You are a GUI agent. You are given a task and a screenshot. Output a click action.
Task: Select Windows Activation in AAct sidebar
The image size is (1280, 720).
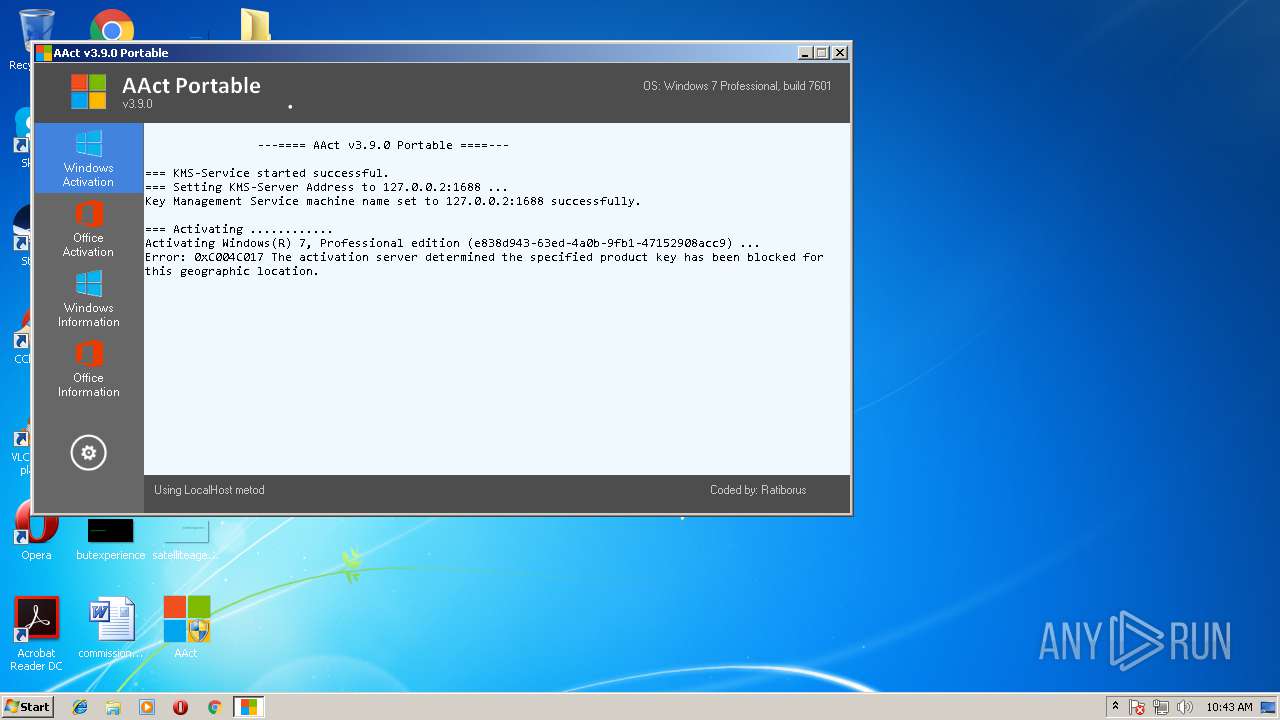(89, 158)
